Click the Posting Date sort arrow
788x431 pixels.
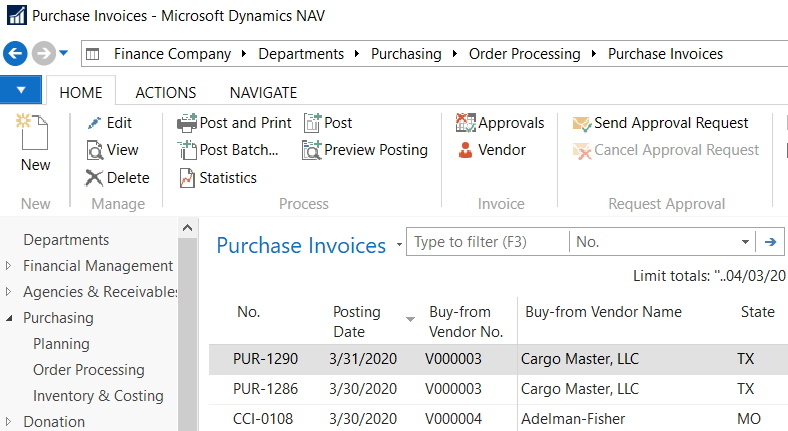pyautogui.click(x=410, y=319)
